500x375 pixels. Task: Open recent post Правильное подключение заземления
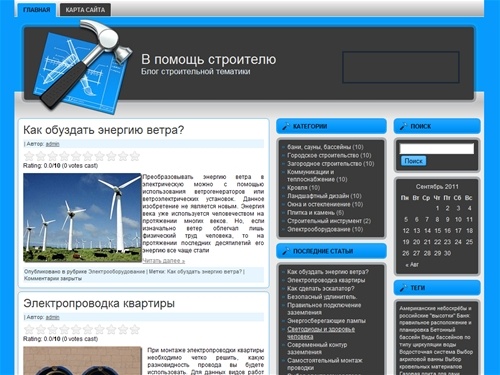[x=324, y=309]
